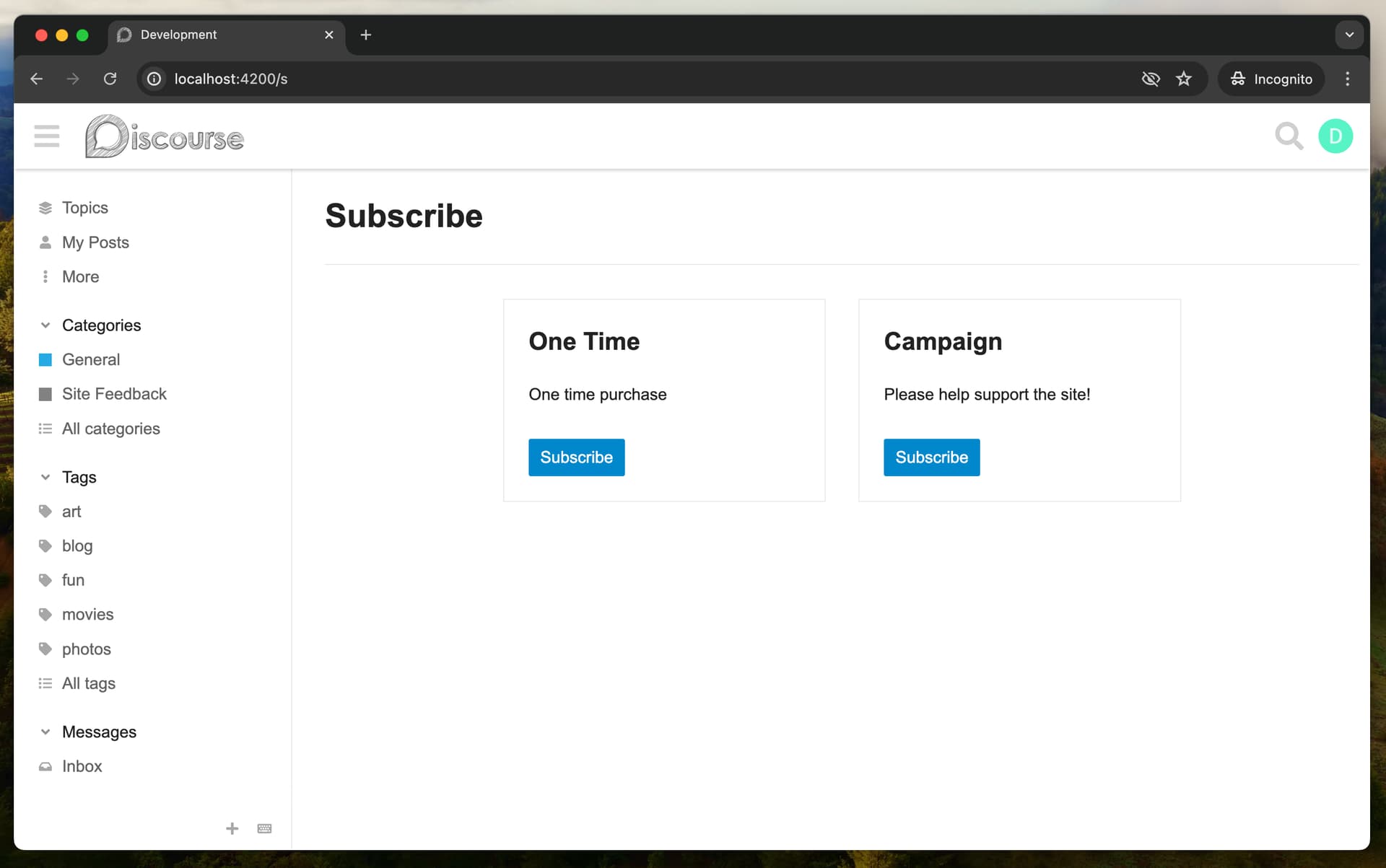Subscribe to the Campaign plan

tap(931, 457)
